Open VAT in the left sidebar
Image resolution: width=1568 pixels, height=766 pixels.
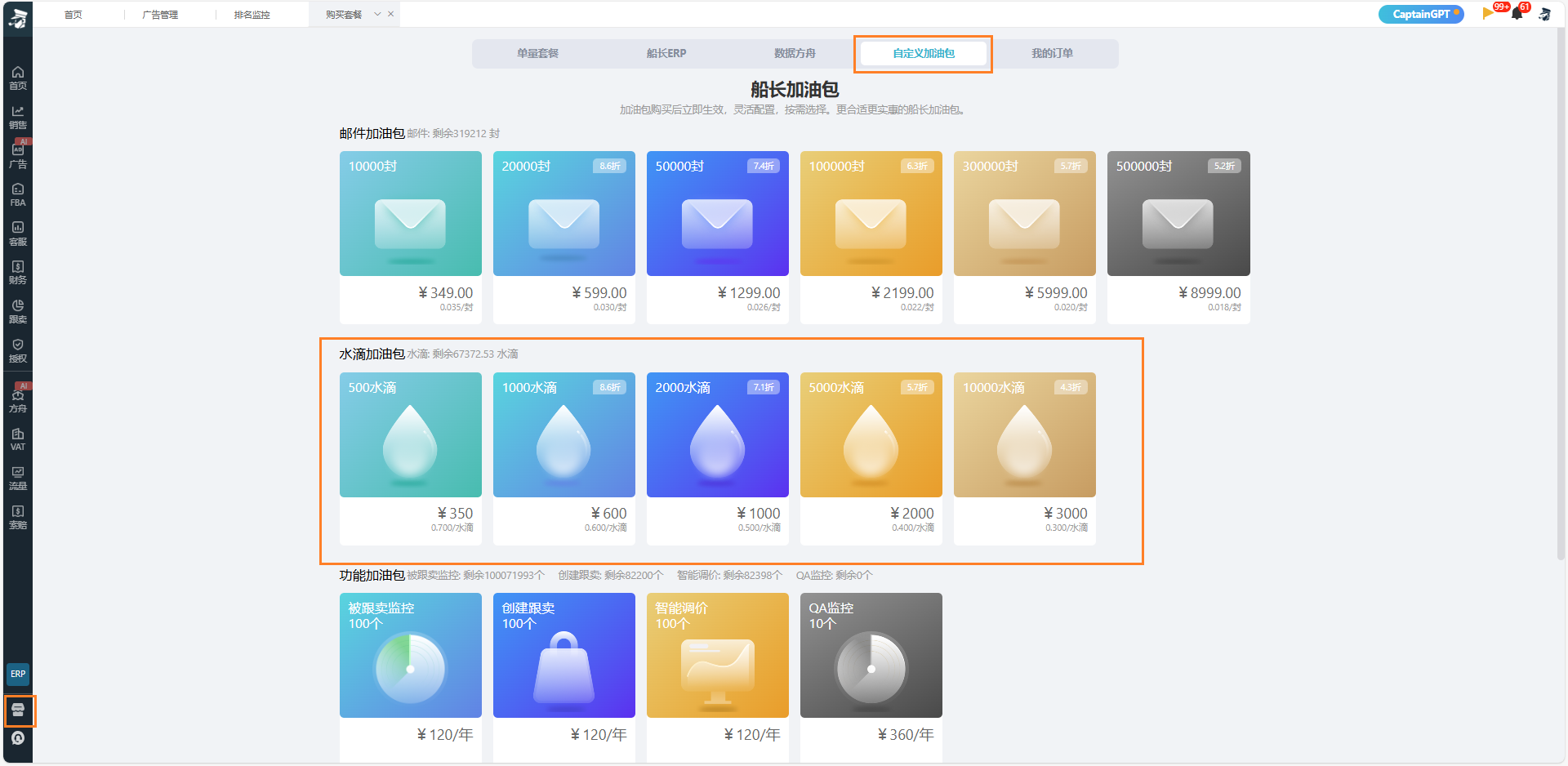pos(18,439)
